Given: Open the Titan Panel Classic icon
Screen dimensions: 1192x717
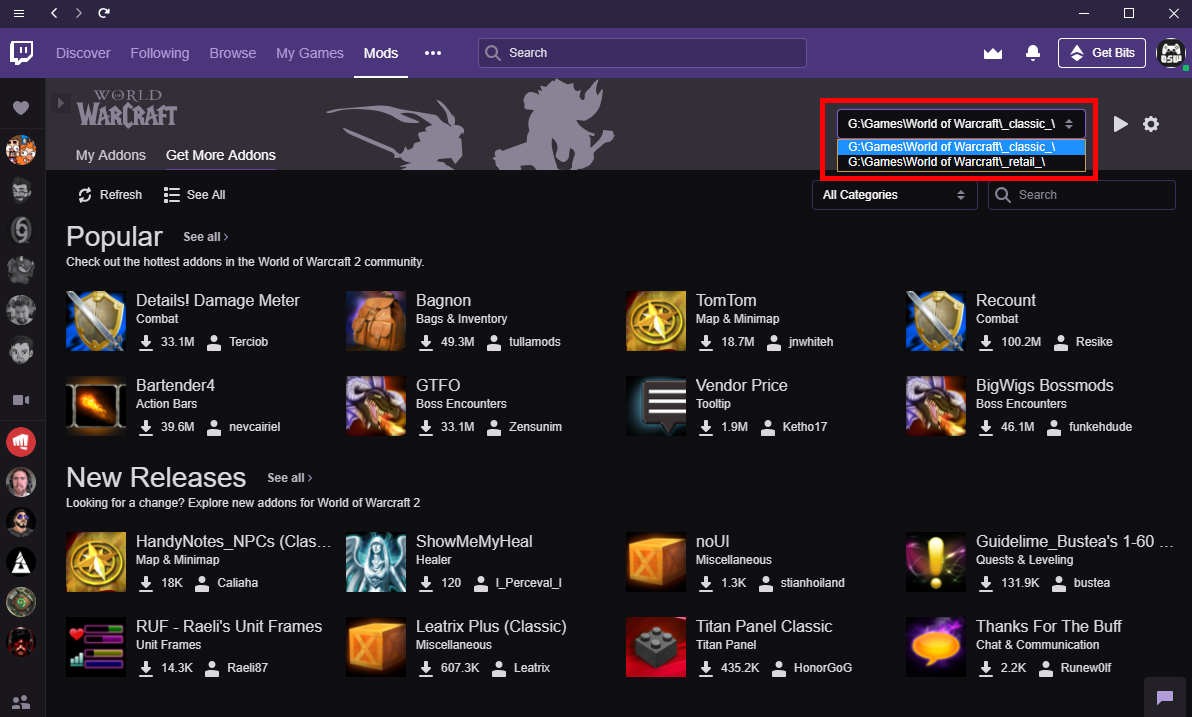Looking at the screenshot, I should tap(656, 647).
